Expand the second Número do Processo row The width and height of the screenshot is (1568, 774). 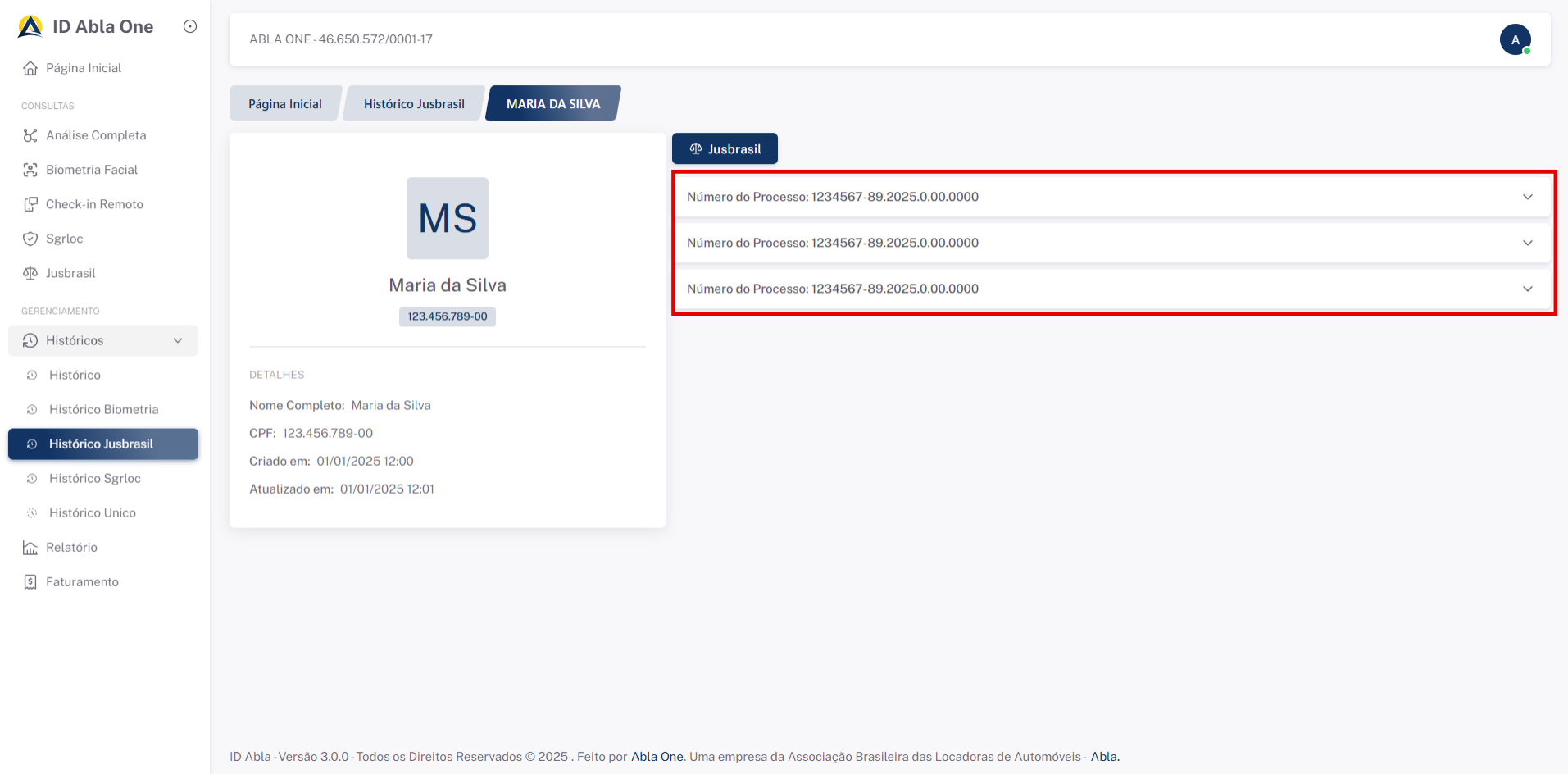coord(1527,243)
